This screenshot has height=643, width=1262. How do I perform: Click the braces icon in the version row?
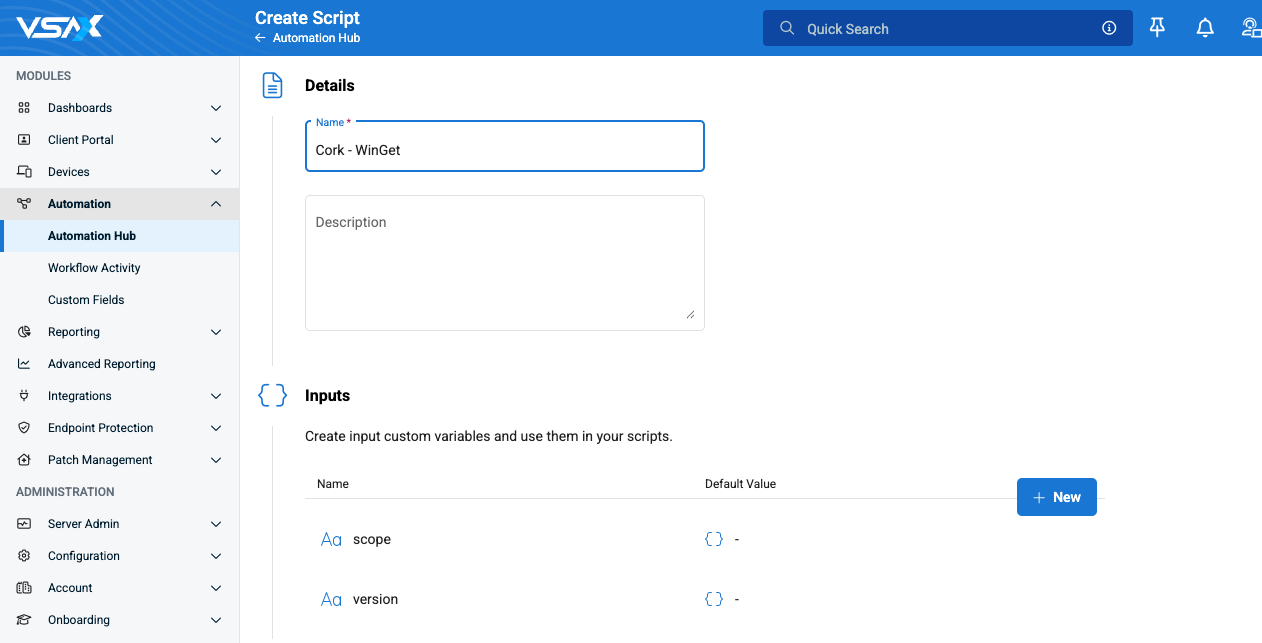(x=714, y=599)
